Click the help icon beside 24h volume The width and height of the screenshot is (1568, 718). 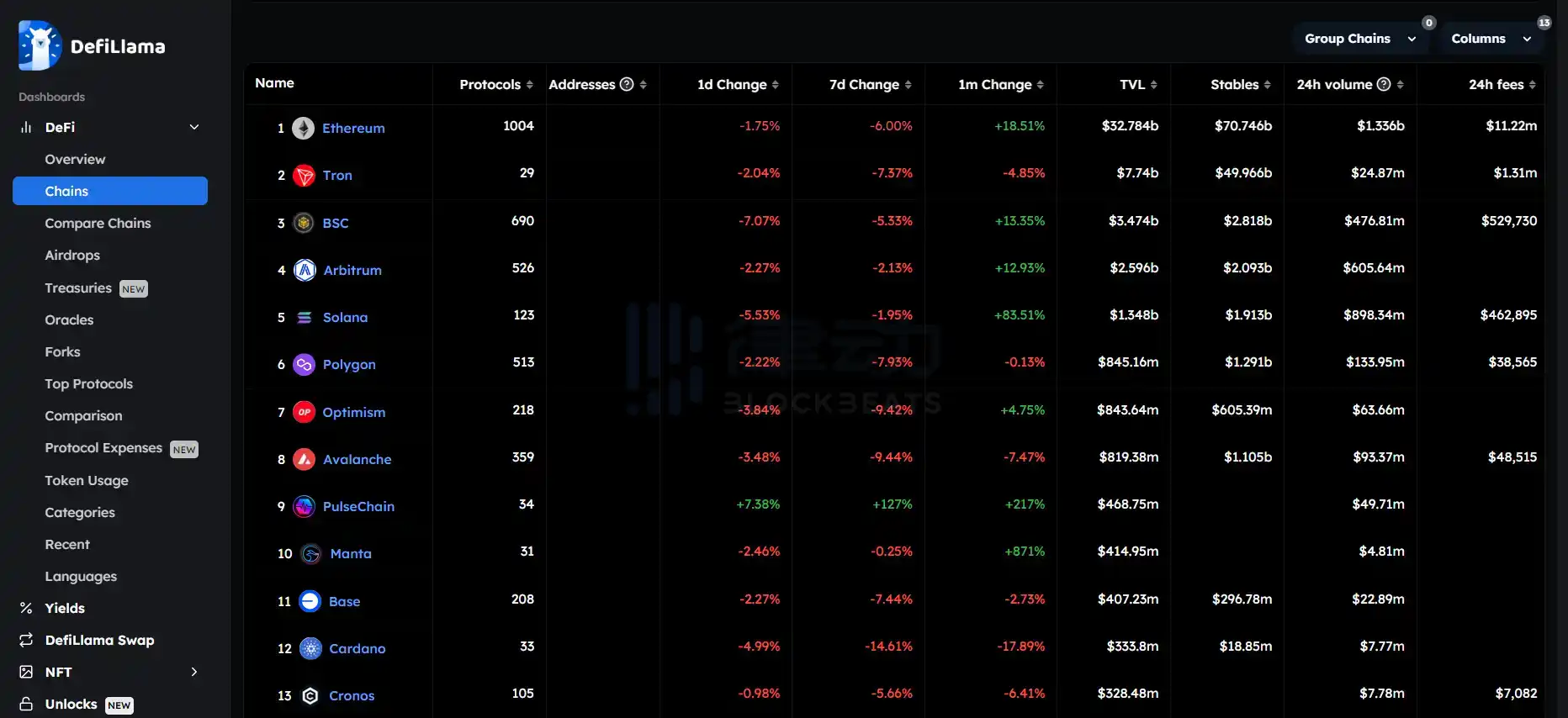pyautogui.click(x=1384, y=84)
